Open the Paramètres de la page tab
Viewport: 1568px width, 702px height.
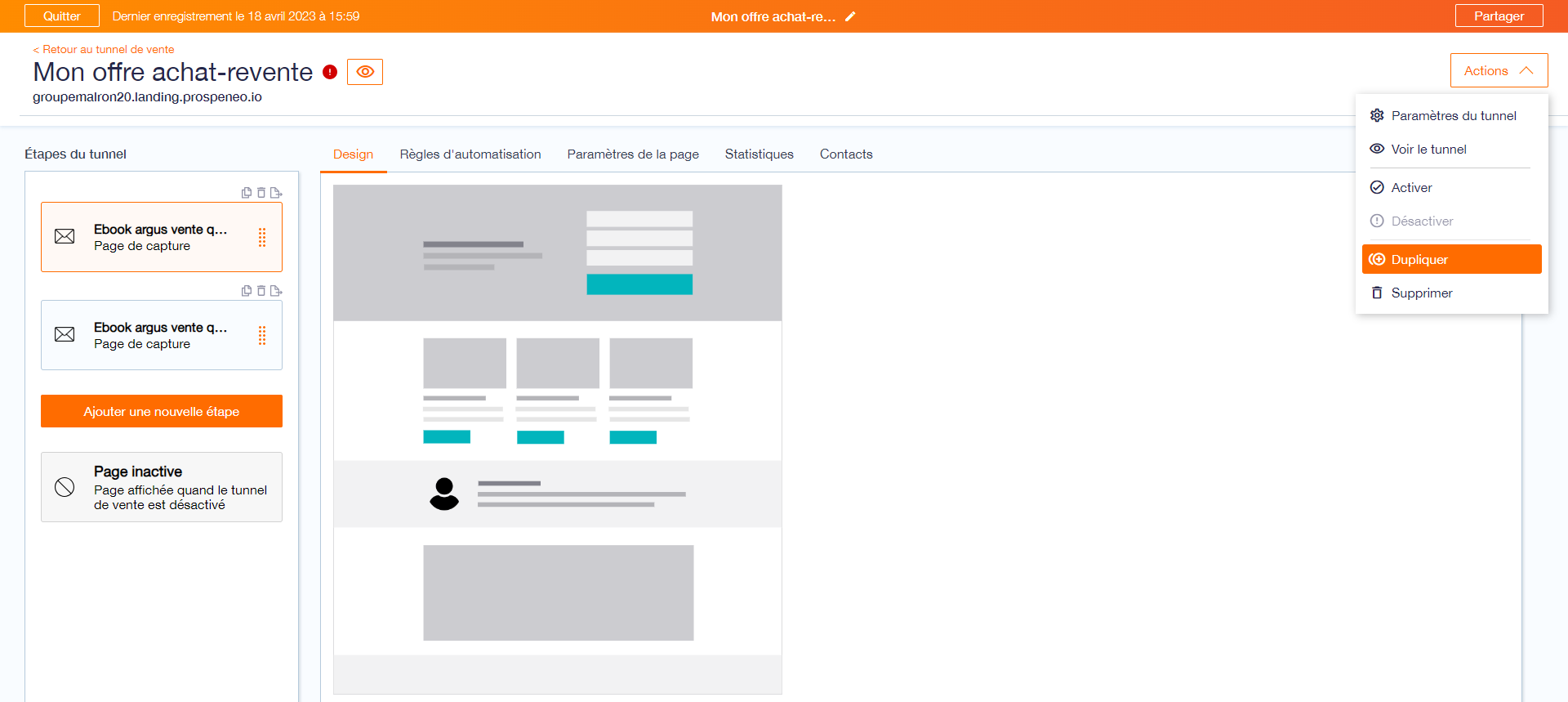tap(633, 154)
